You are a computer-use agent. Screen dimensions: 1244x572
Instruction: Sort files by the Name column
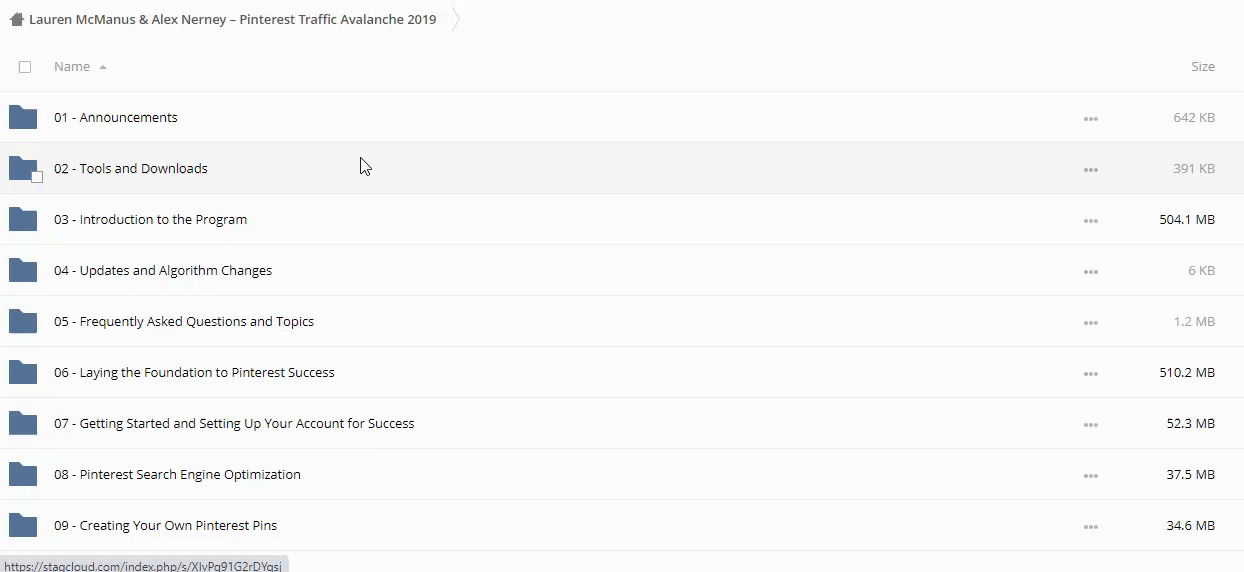(x=71, y=67)
